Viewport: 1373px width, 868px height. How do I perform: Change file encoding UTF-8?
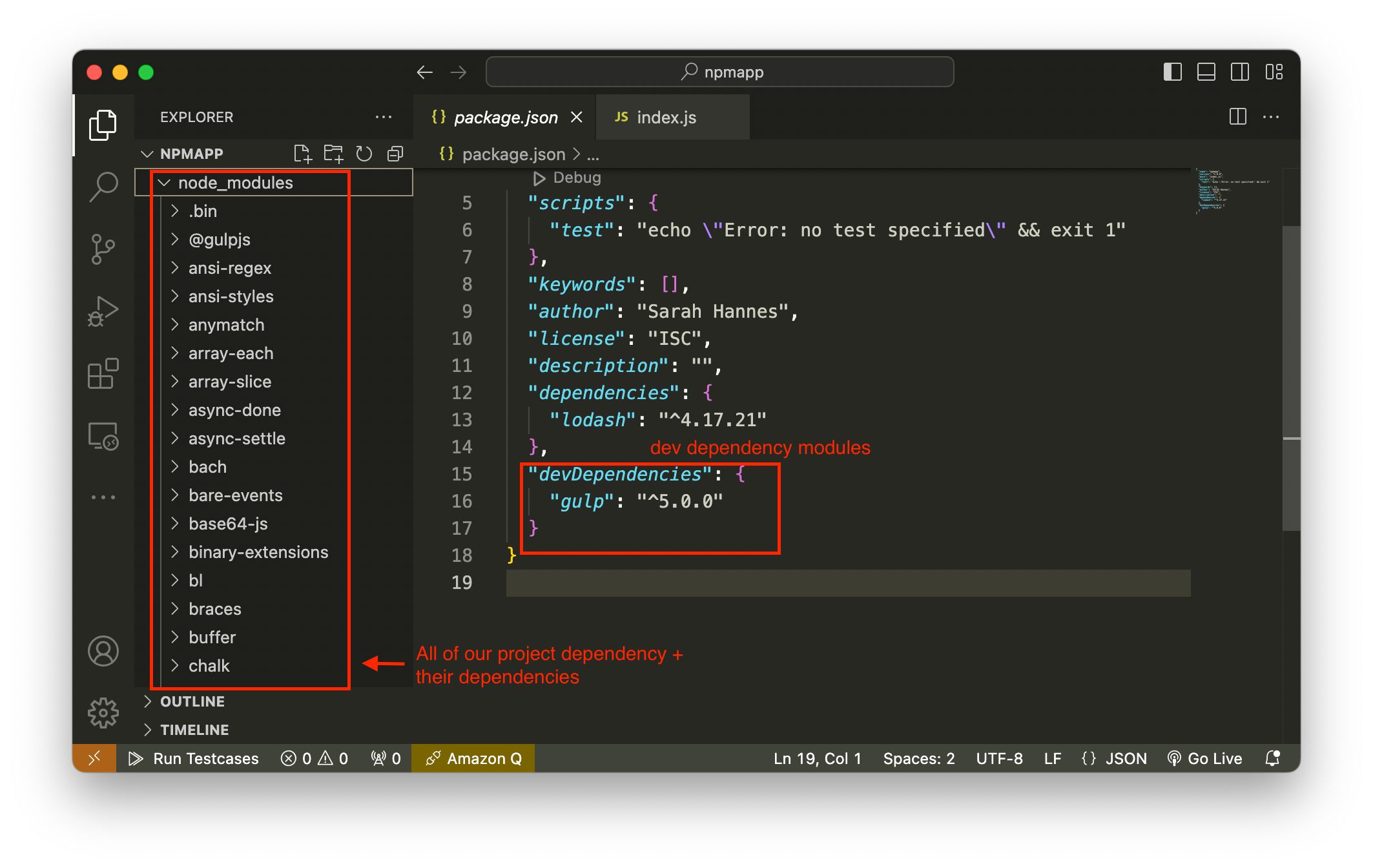coord(999,758)
